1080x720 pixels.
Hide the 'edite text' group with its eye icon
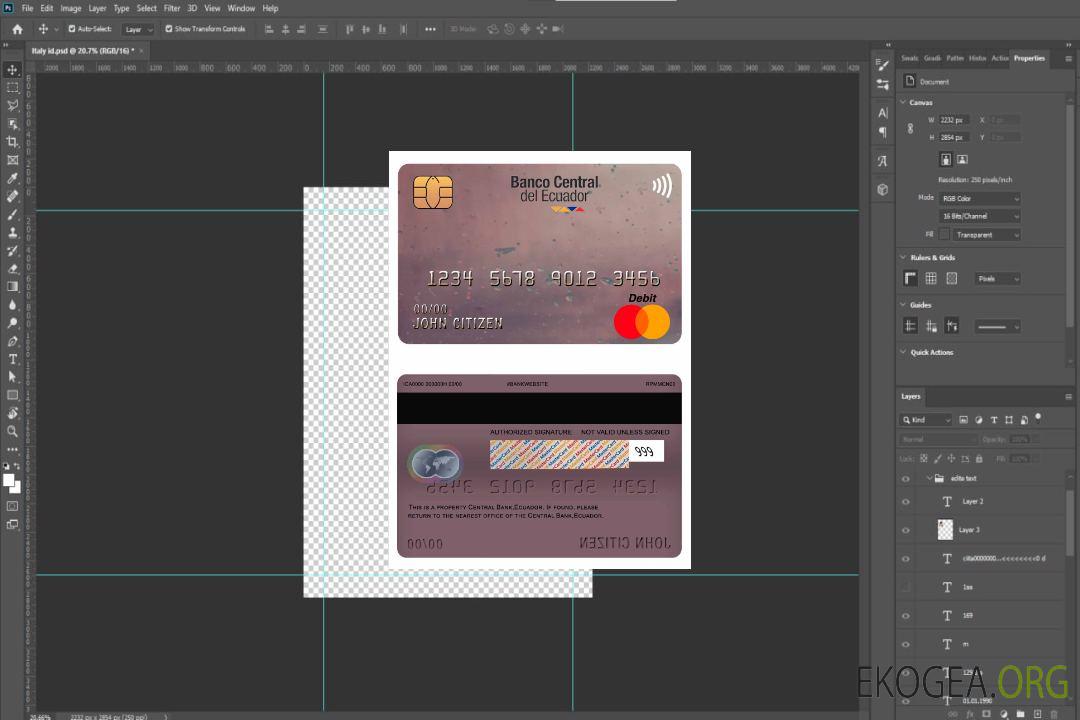tap(906, 479)
